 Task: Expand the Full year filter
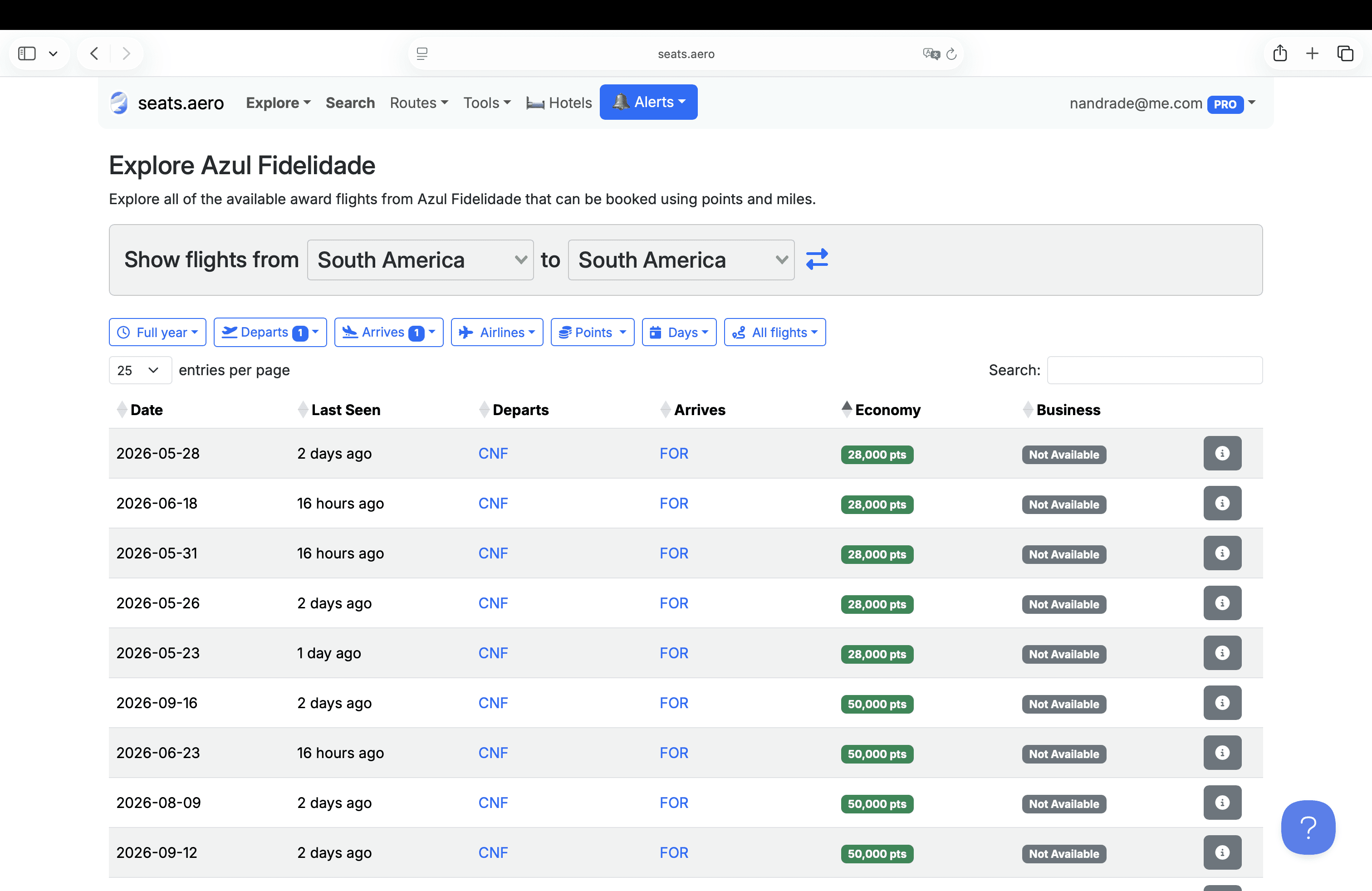pyautogui.click(x=157, y=333)
